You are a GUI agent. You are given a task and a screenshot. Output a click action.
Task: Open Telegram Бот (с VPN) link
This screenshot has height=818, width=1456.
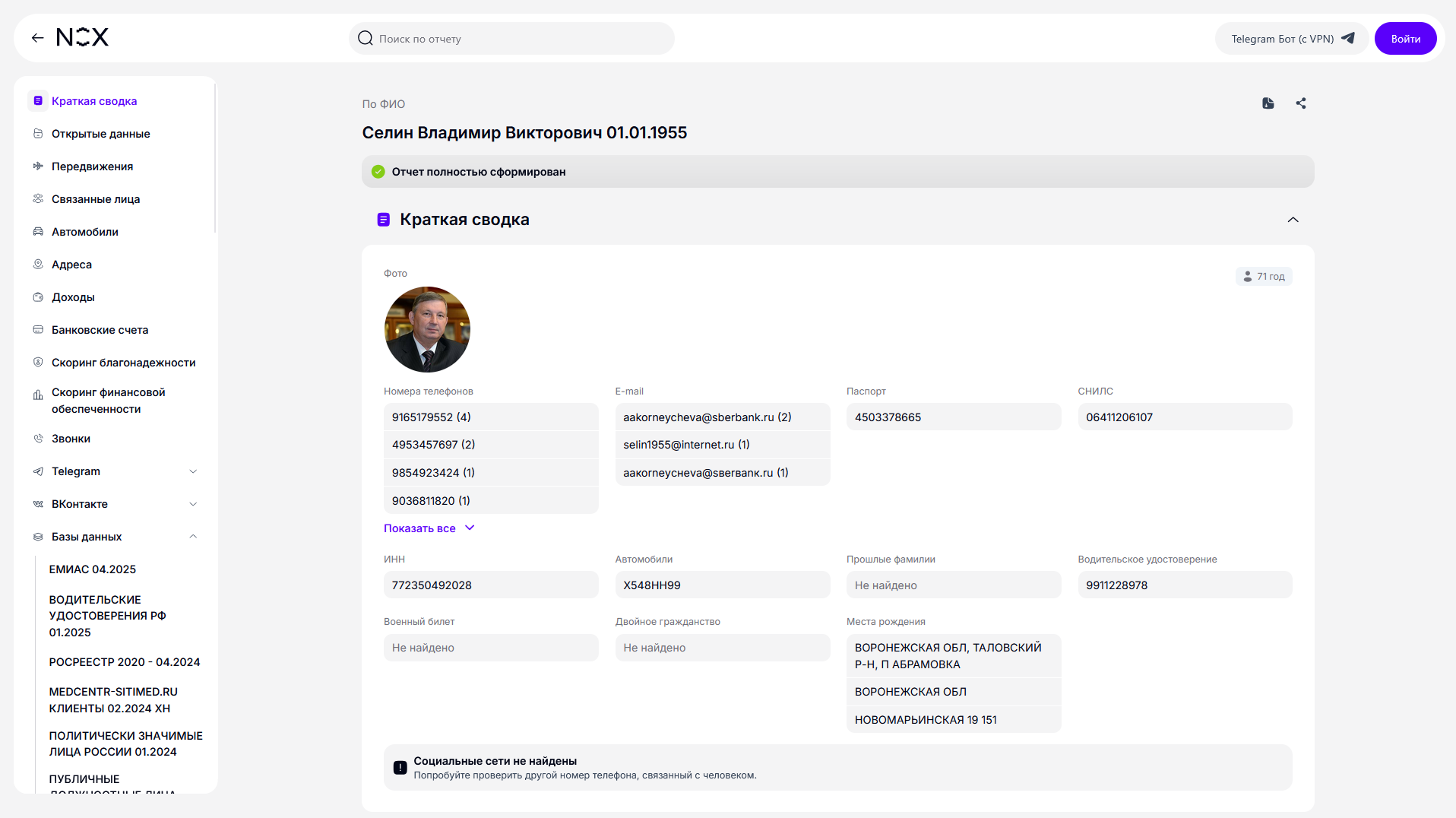1292,39
